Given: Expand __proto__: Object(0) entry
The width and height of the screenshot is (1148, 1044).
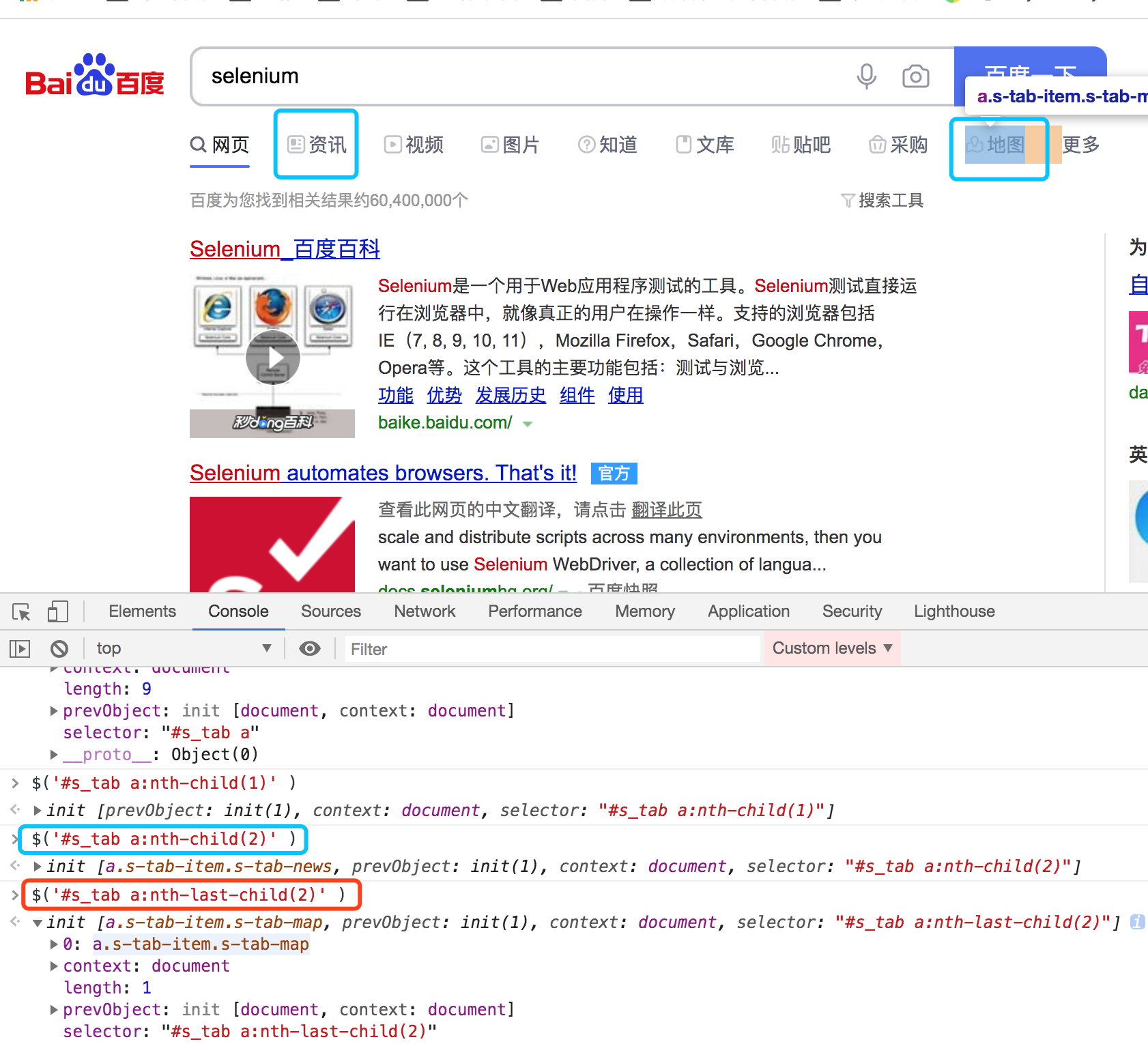Looking at the screenshot, I should tap(54, 755).
